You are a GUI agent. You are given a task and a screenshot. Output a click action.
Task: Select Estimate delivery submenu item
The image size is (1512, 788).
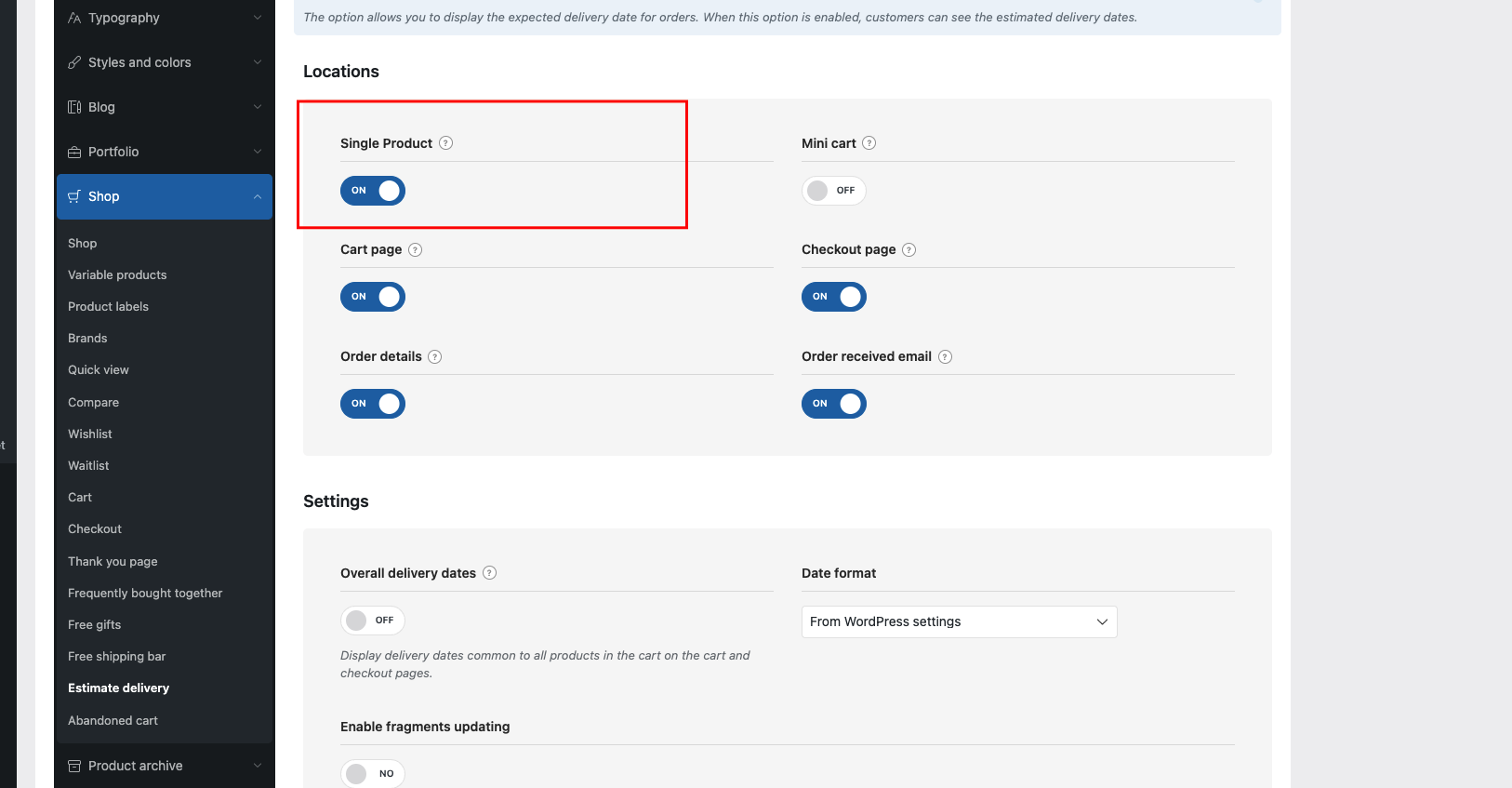pos(119,688)
